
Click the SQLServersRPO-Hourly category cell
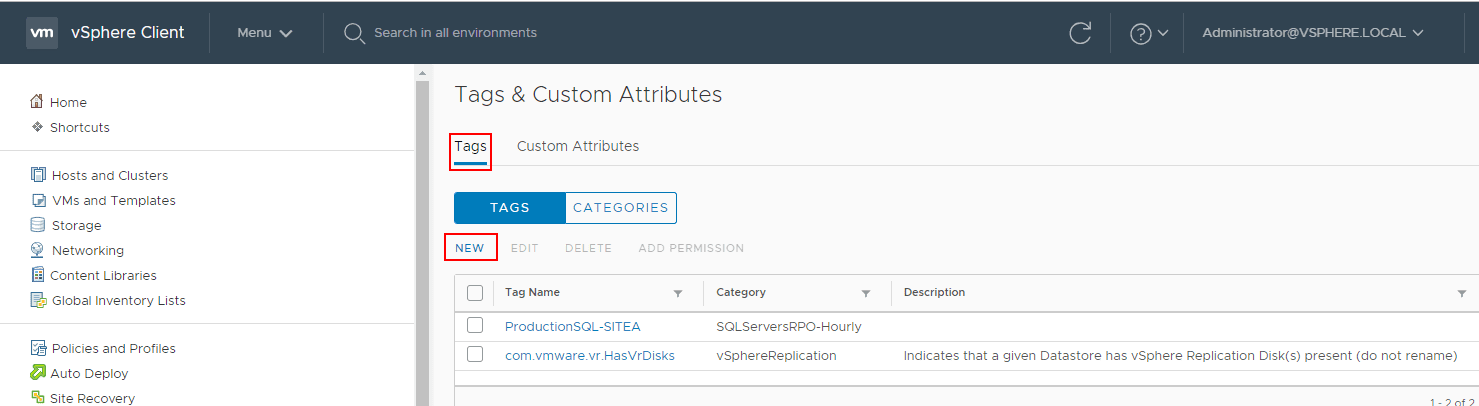[x=789, y=326]
